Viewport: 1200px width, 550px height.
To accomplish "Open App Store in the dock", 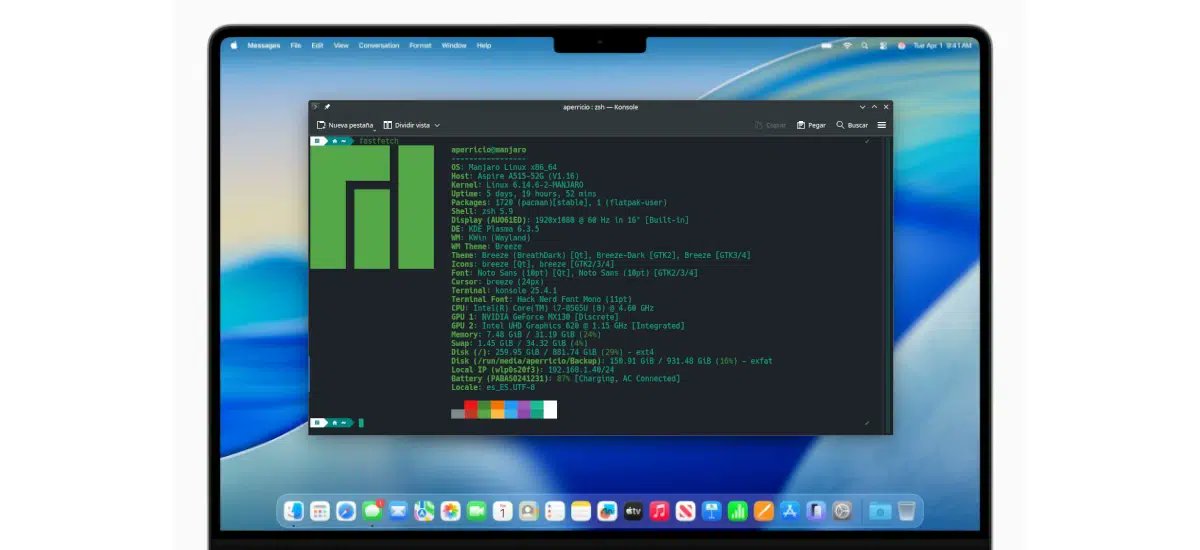I will (789, 511).
